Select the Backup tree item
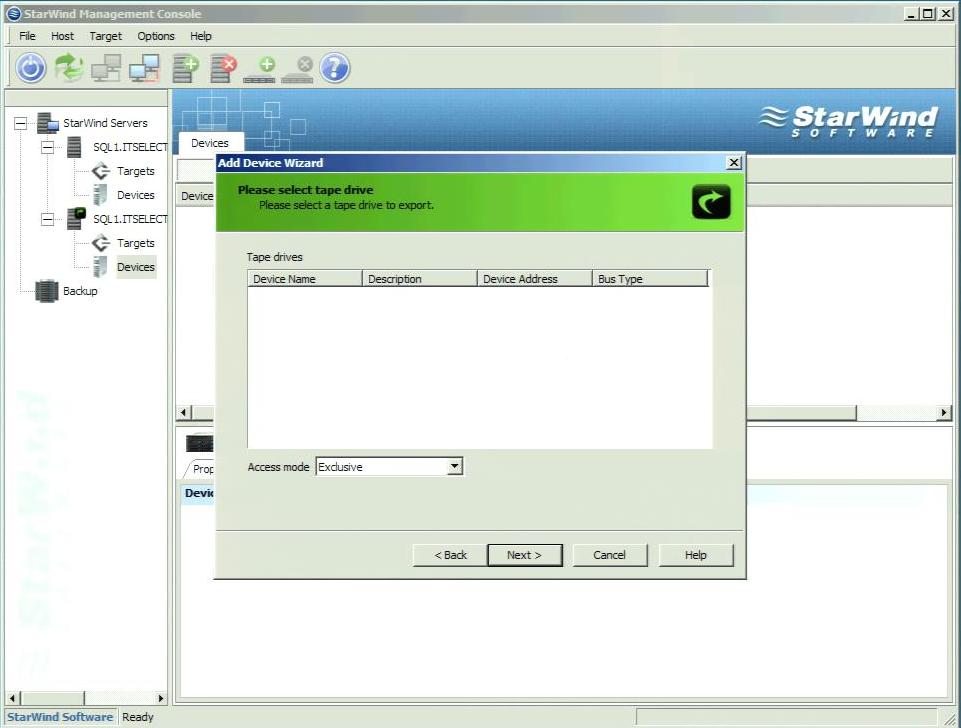The image size is (961, 728). (x=80, y=291)
